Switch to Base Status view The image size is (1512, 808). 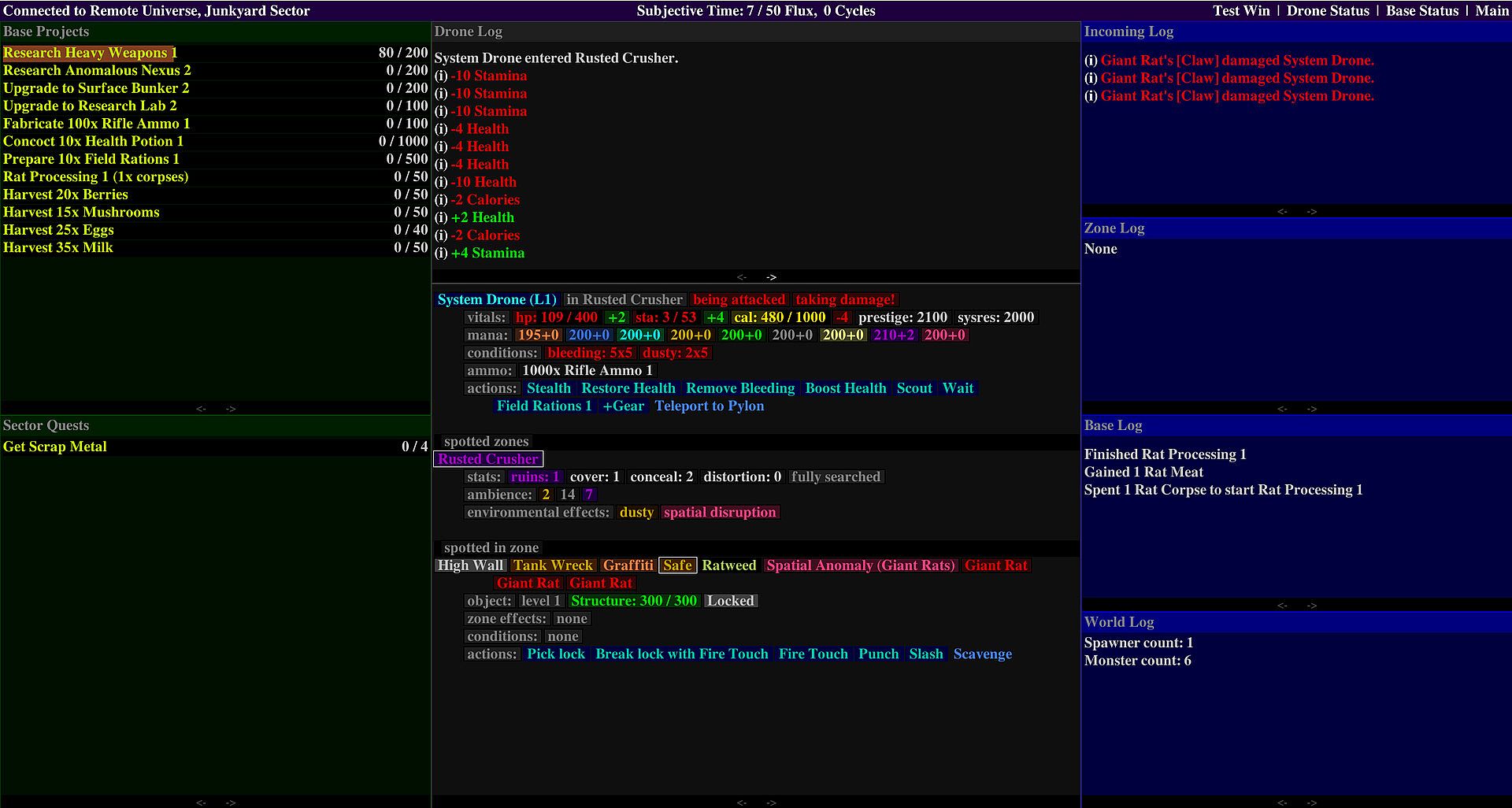click(x=1421, y=11)
